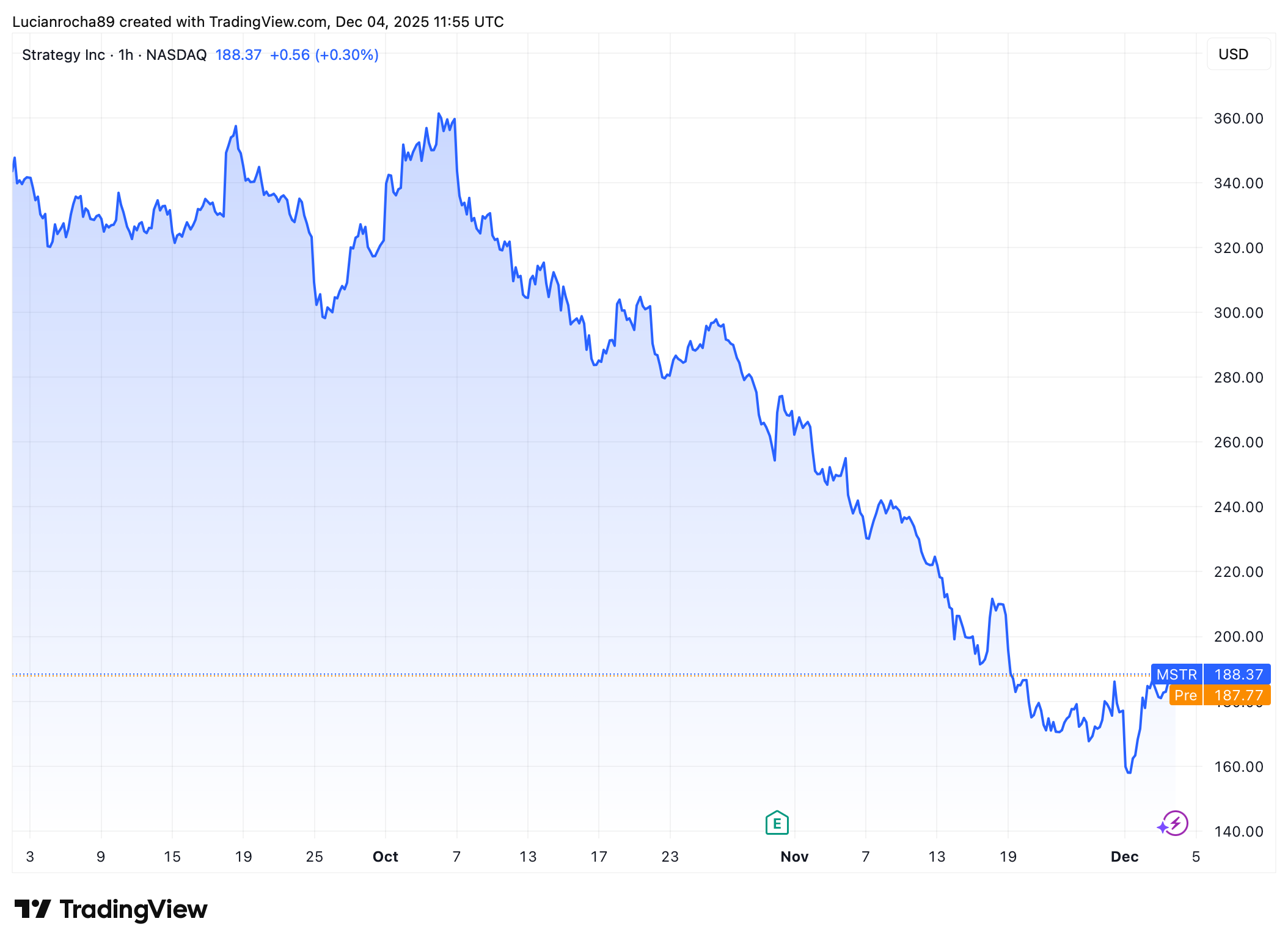The width and height of the screenshot is (1288, 946).
Task: Click the green earnings E marker
Action: (777, 823)
